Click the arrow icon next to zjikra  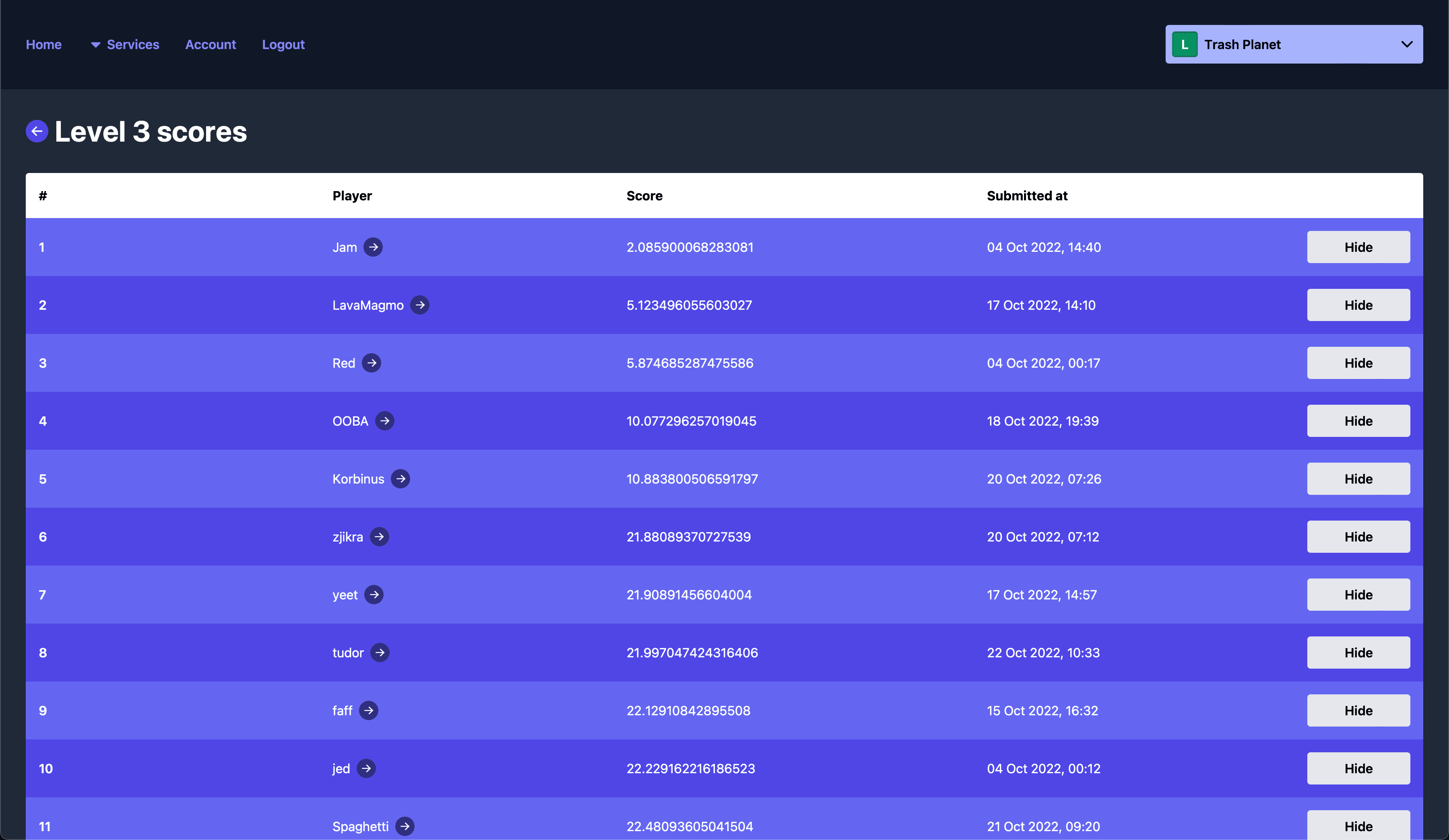click(380, 536)
